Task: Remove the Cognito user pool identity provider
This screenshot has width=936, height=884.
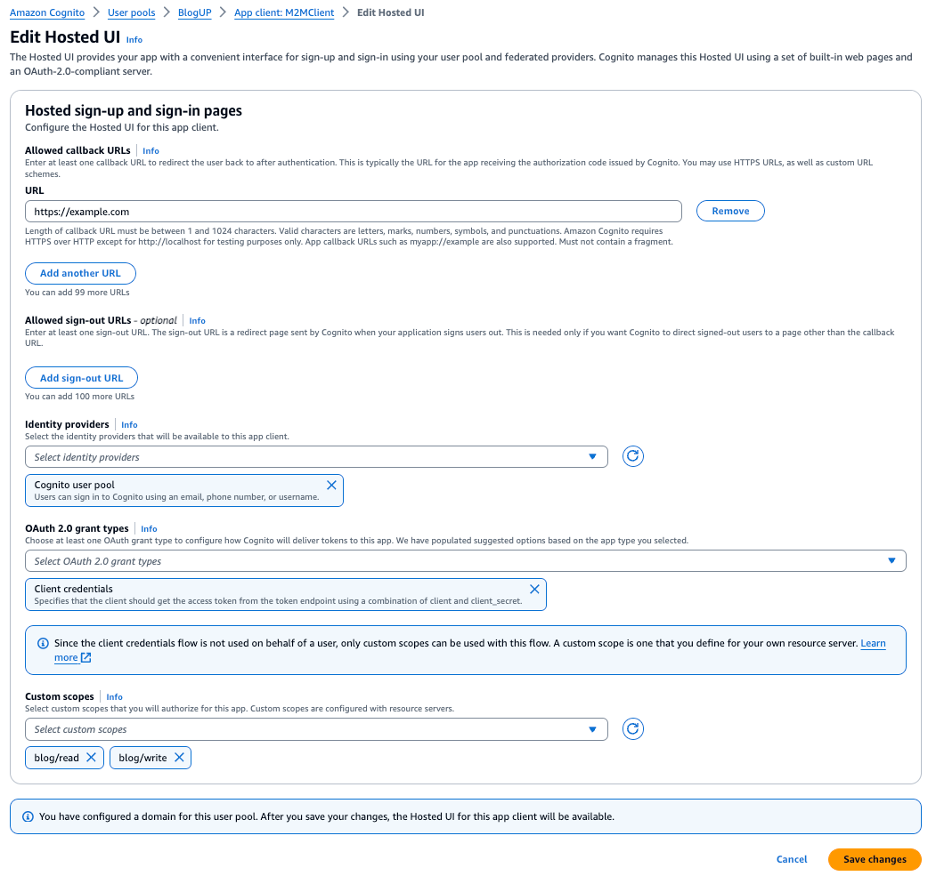Action: [x=331, y=484]
